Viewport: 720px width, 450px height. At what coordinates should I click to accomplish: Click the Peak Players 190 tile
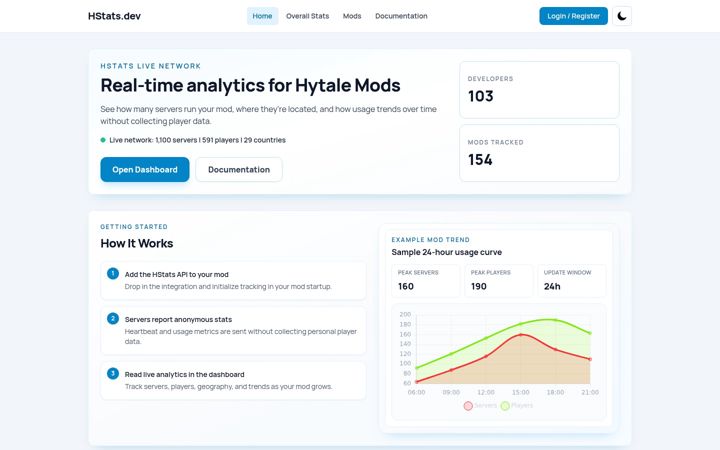point(498,280)
